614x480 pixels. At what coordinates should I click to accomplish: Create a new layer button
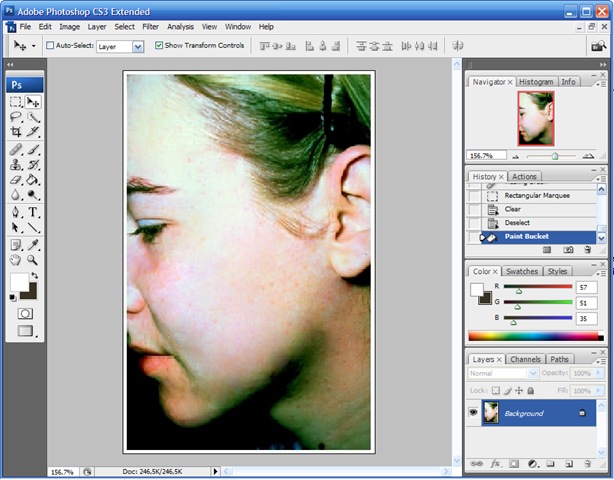(x=569, y=464)
